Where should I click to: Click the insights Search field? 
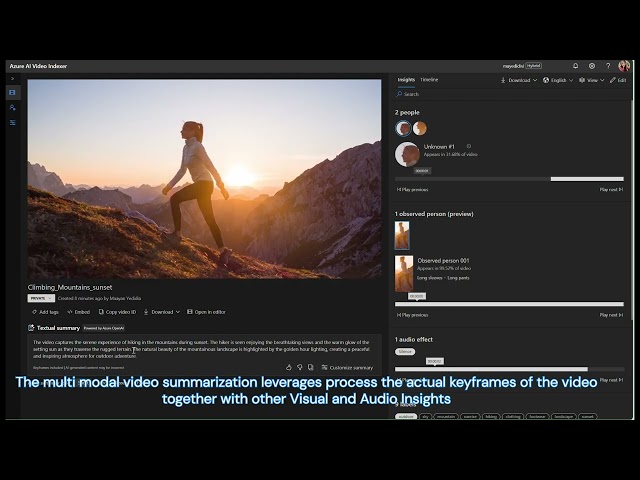(512, 94)
